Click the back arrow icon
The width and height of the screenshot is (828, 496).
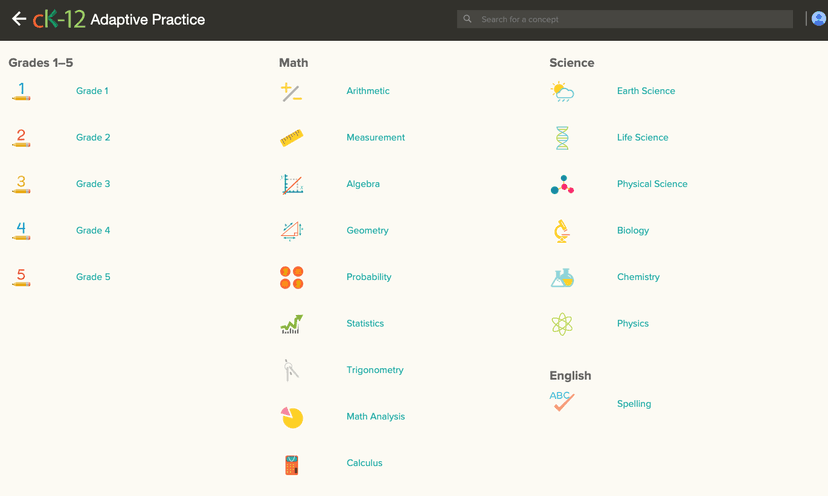tap(19, 19)
